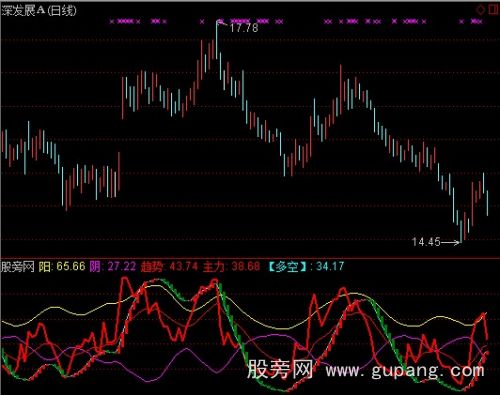Click the 股旁网 indicator name label

click(18, 267)
